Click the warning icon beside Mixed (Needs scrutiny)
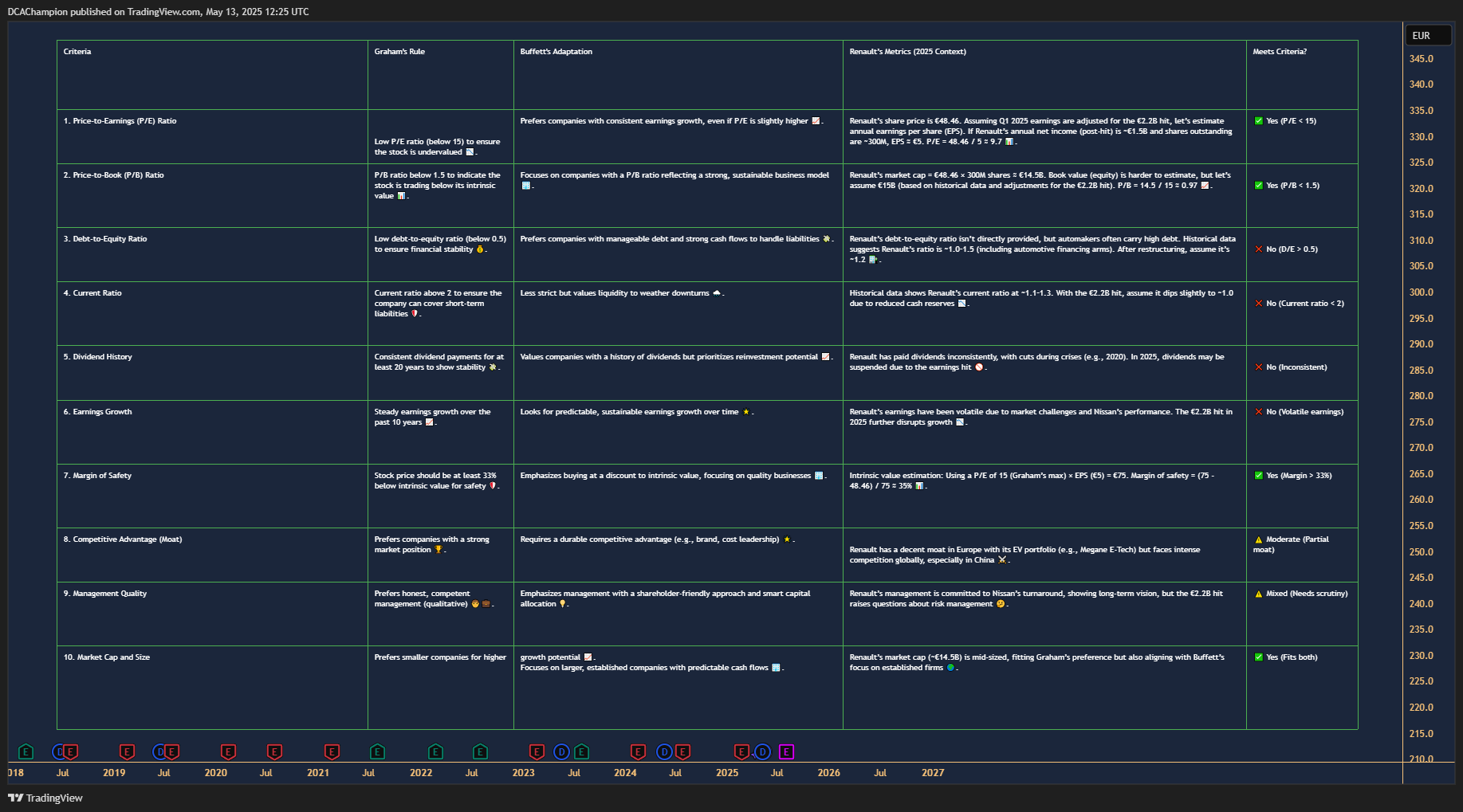The height and width of the screenshot is (812, 1463). pos(1259,594)
